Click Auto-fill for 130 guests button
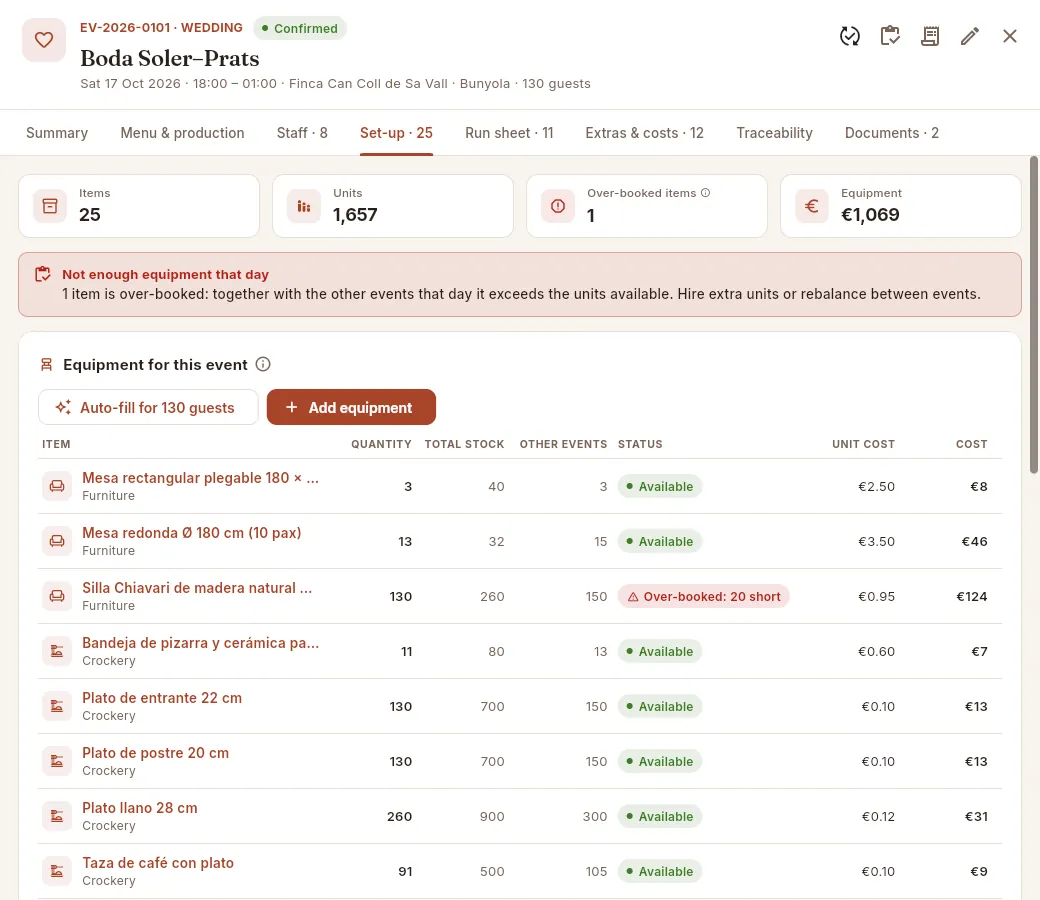The width and height of the screenshot is (1040, 900). 148,407
